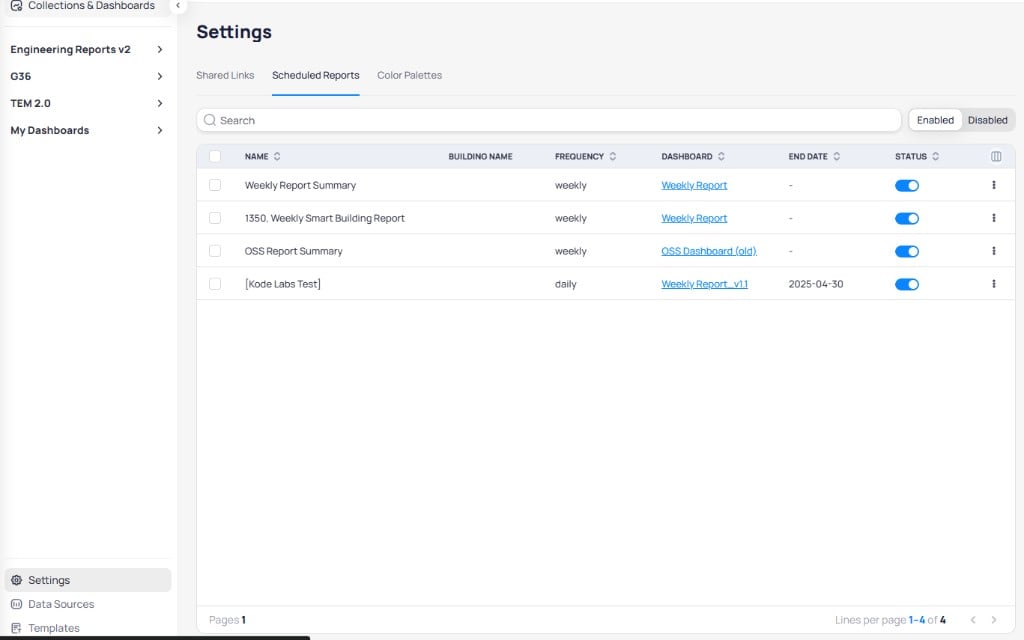Click the 1350, Weekly Smart Building Report name
Viewport: 1024px width, 640px height.
[x=325, y=218]
